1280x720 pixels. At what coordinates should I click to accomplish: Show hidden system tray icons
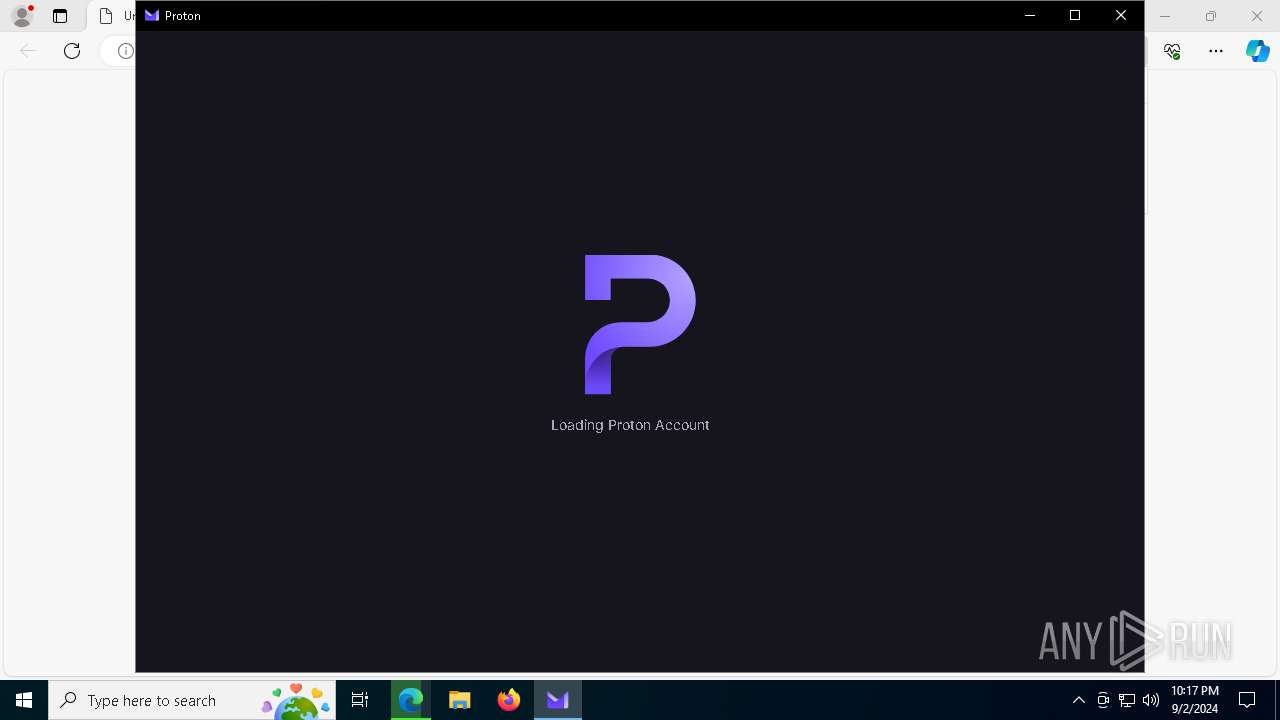(1078, 700)
